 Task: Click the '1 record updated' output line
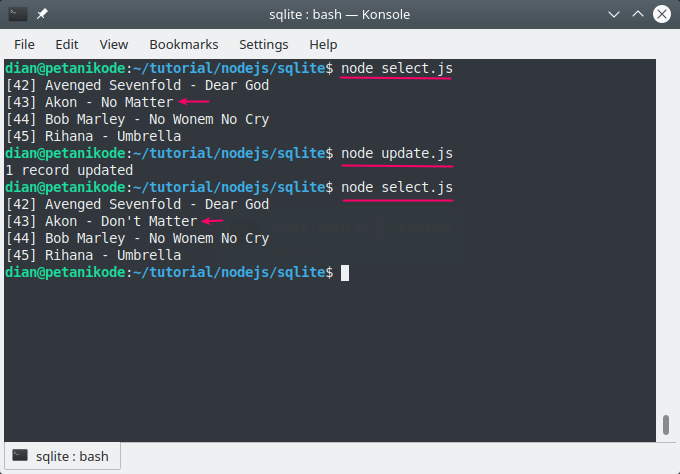[x=69, y=170]
